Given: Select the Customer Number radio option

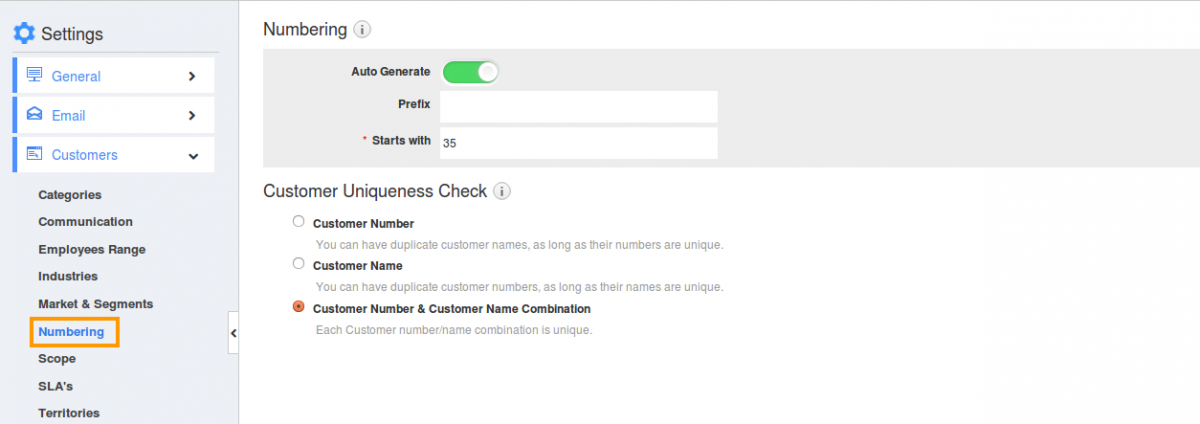Looking at the screenshot, I should (298, 222).
